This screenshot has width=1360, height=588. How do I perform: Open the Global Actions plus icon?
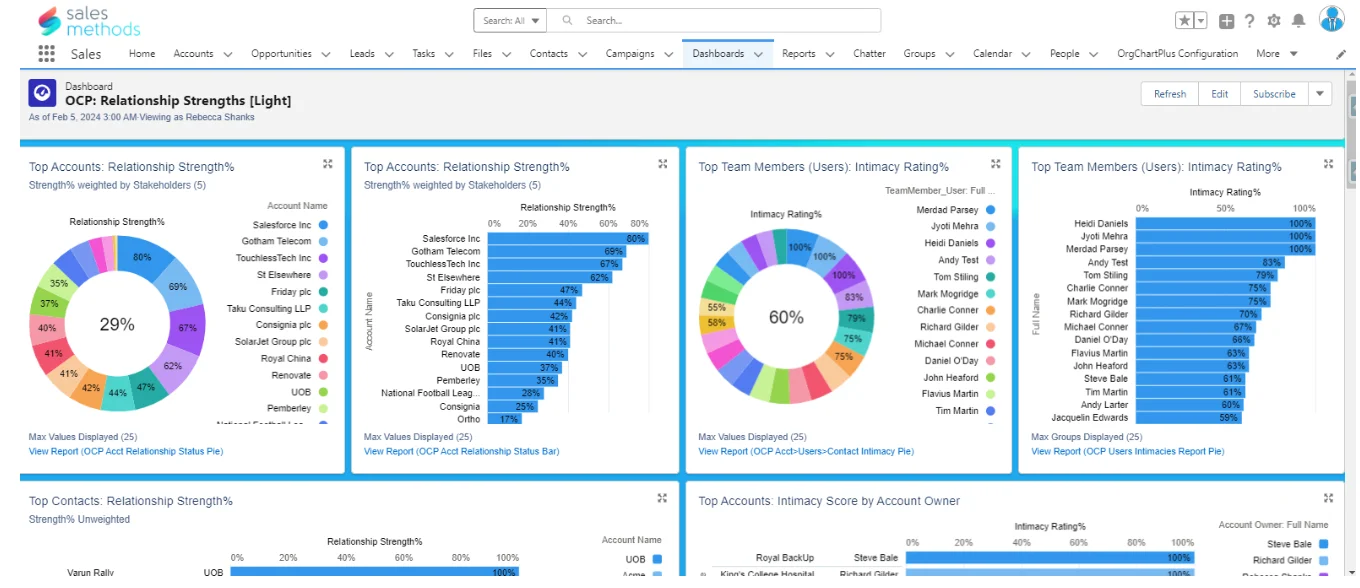[1227, 20]
